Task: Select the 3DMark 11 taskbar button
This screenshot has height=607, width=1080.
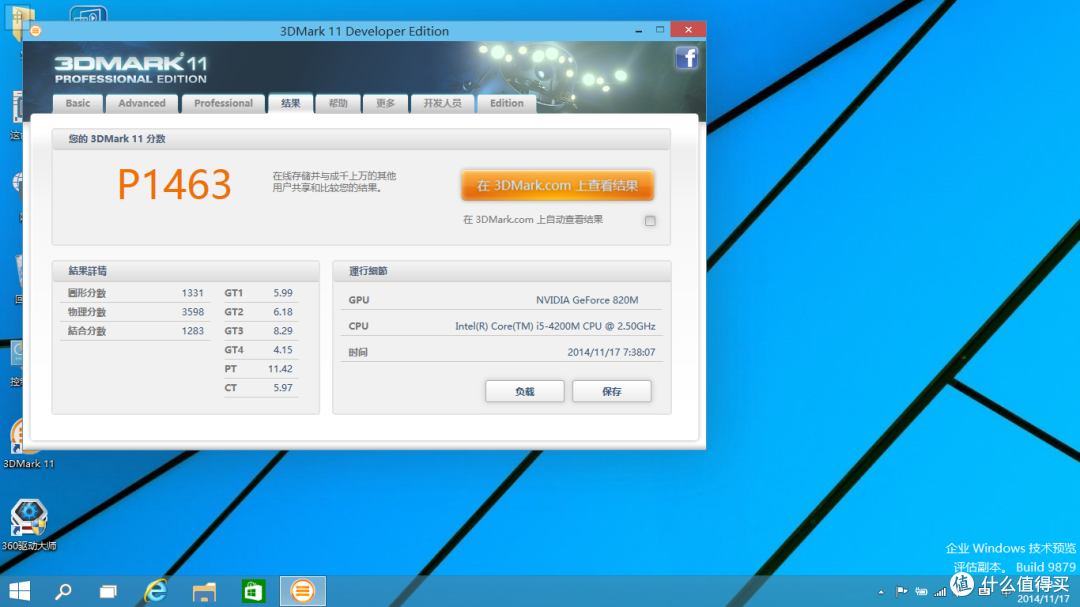Action: (x=302, y=591)
